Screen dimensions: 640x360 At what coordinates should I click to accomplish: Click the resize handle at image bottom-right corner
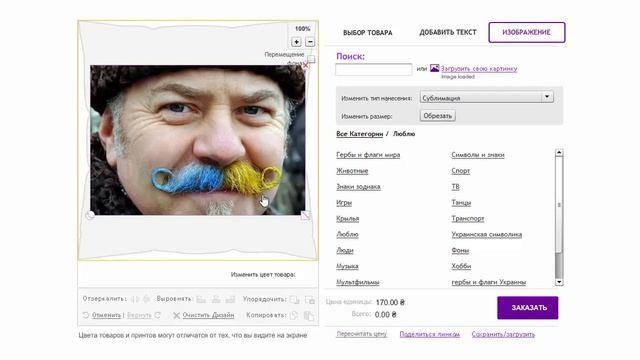coord(305,215)
